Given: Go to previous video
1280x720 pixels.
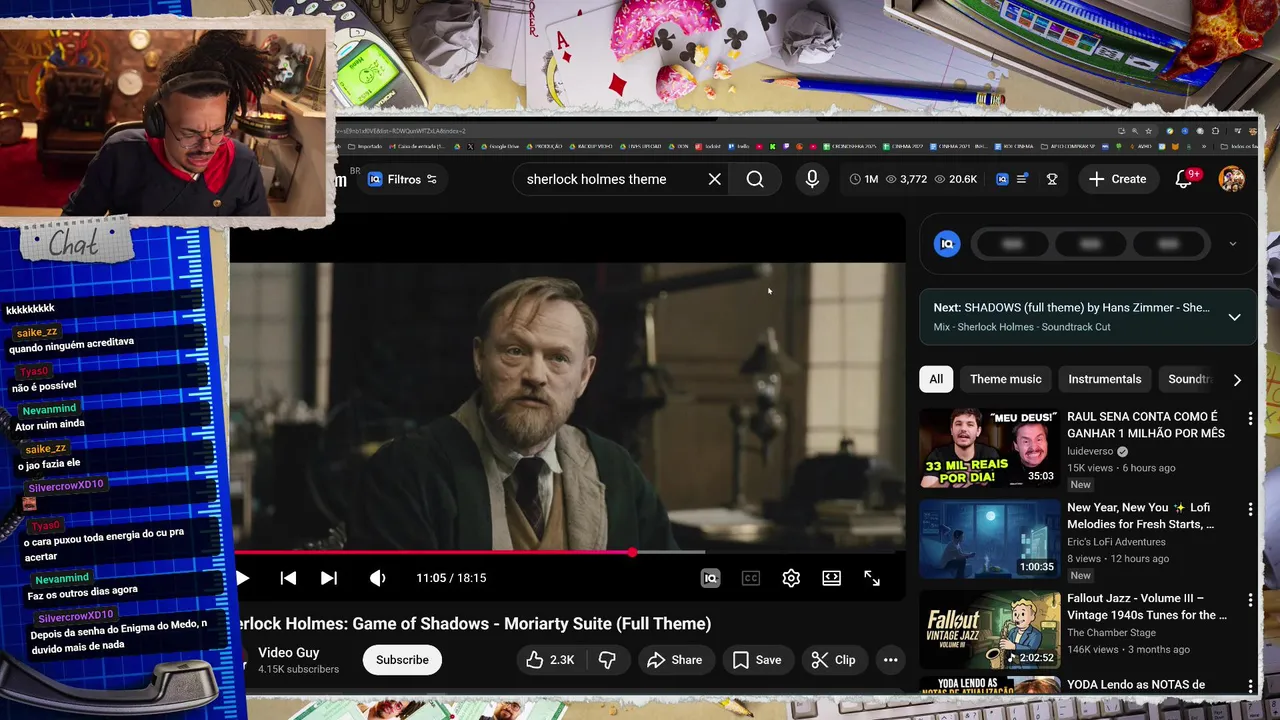Looking at the screenshot, I should click(x=288, y=578).
